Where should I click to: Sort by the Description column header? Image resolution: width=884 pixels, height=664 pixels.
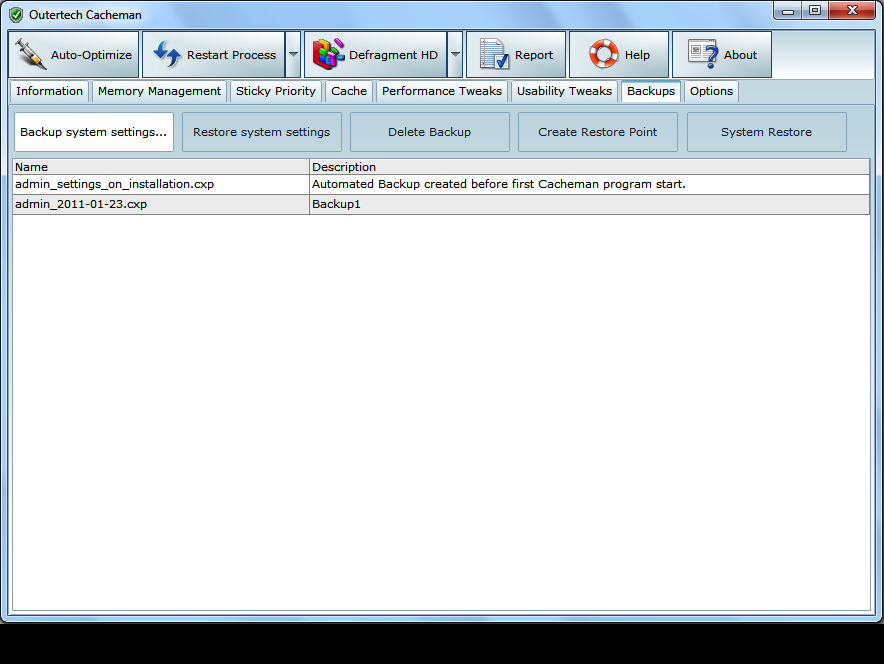[590, 167]
